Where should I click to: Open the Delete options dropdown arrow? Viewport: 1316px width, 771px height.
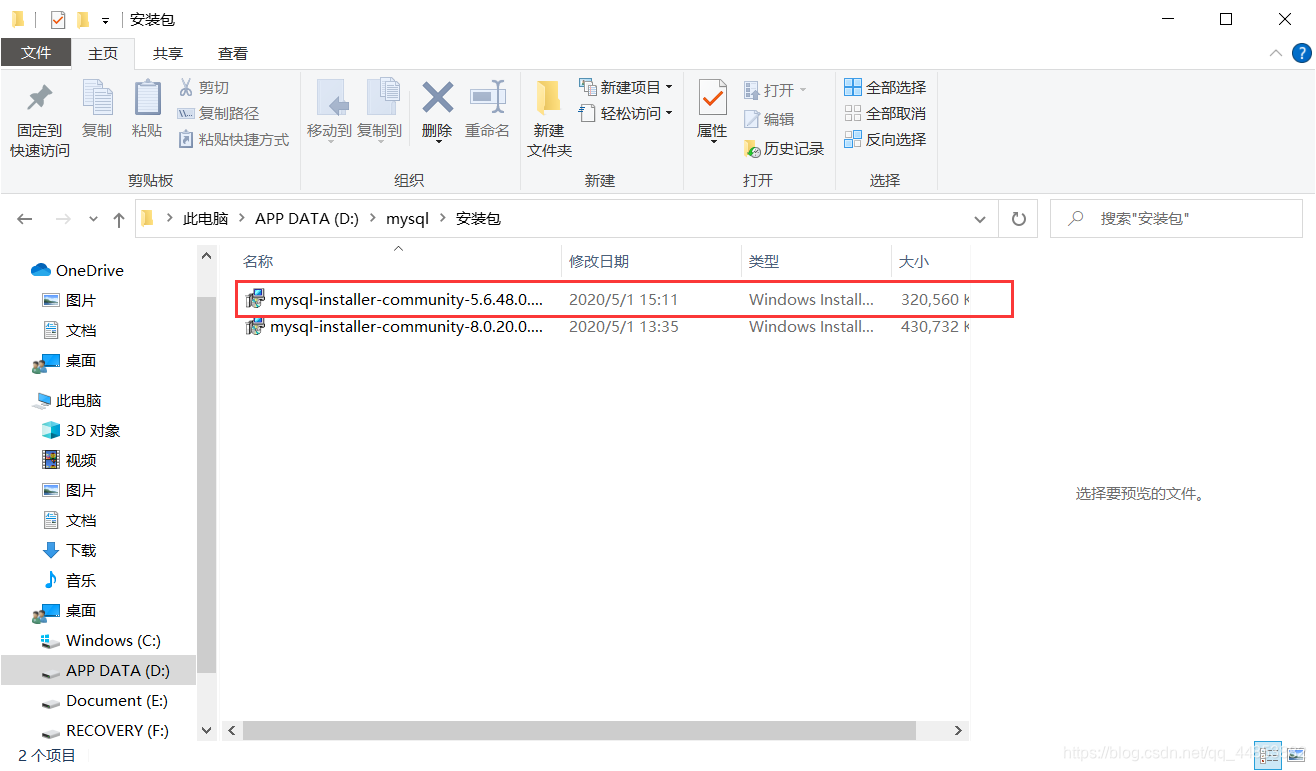[x=437, y=141]
